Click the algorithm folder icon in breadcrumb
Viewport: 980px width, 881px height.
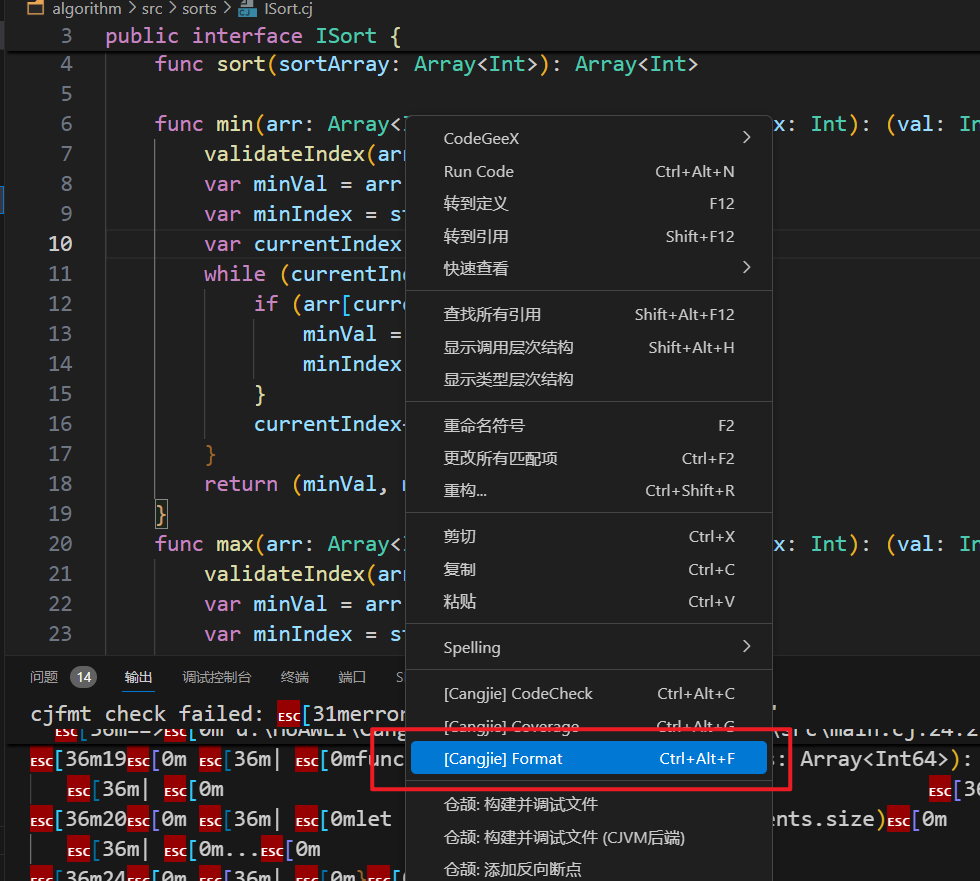[36, 8]
